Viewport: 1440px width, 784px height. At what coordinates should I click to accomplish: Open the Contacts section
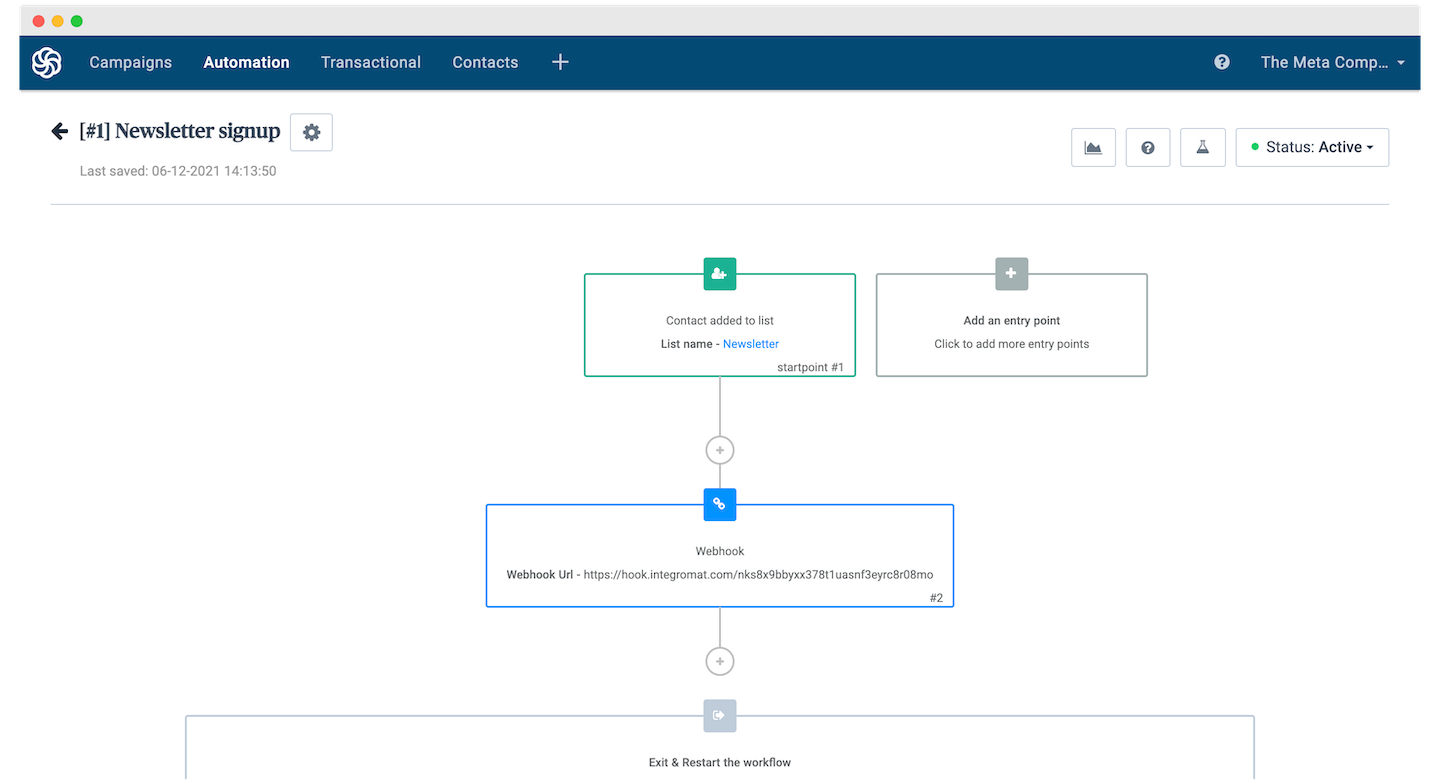point(485,62)
